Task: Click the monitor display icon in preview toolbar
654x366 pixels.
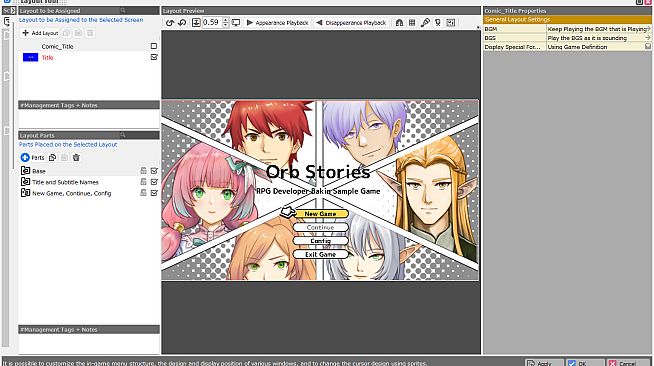Action: pos(236,23)
